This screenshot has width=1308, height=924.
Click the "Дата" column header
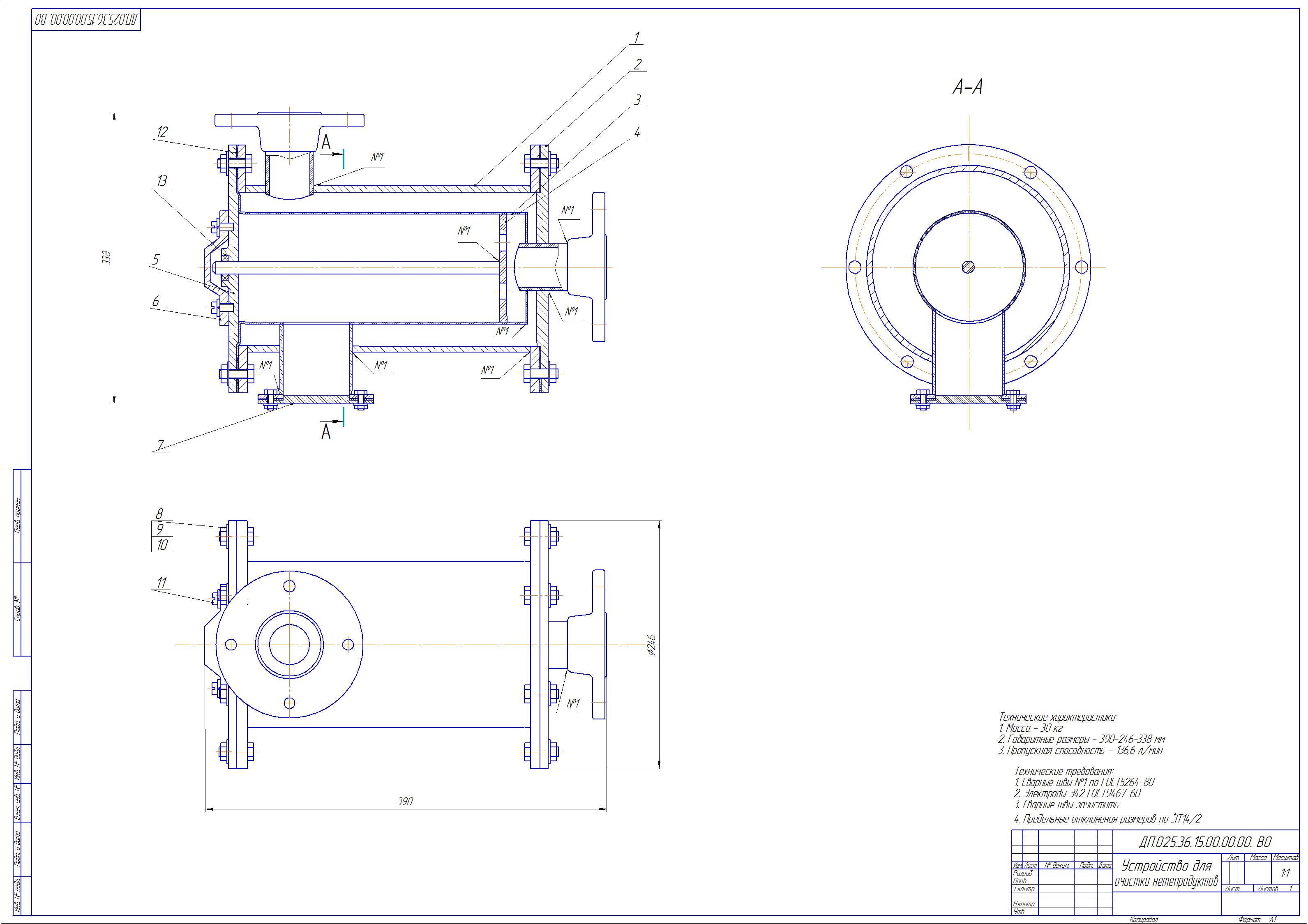tap(1105, 865)
